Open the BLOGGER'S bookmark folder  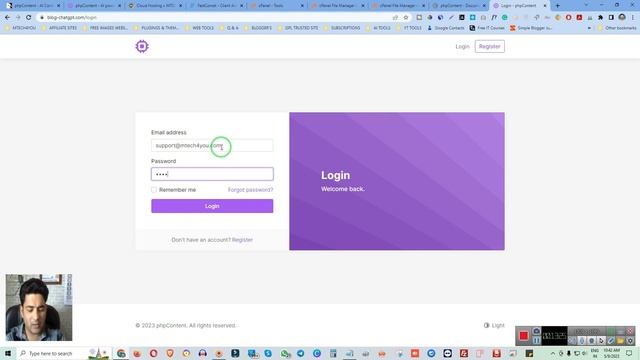[x=258, y=28]
